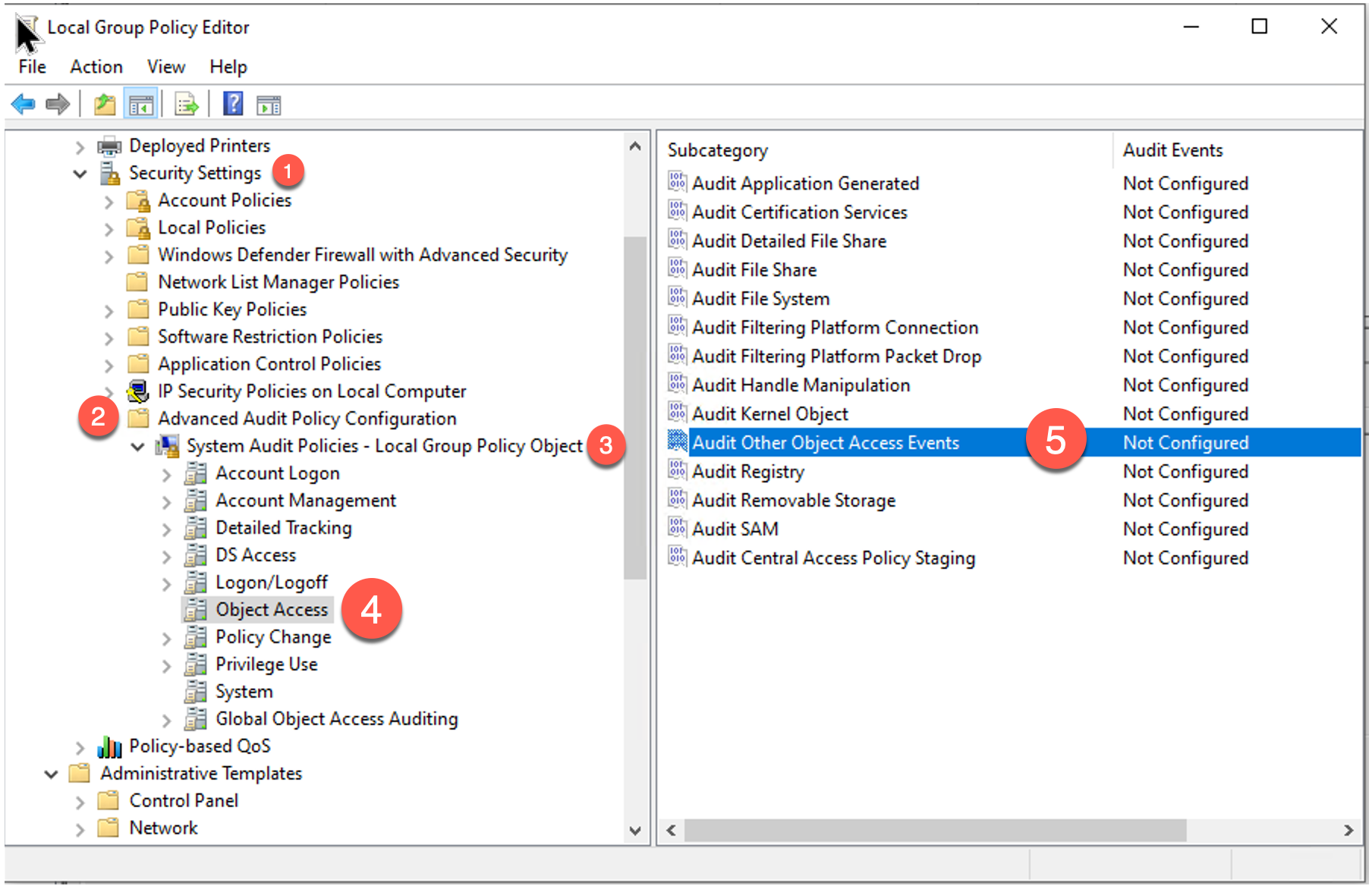Collapse System Audit Policies node
The width and height of the screenshot is (1372, 889).
137,447
